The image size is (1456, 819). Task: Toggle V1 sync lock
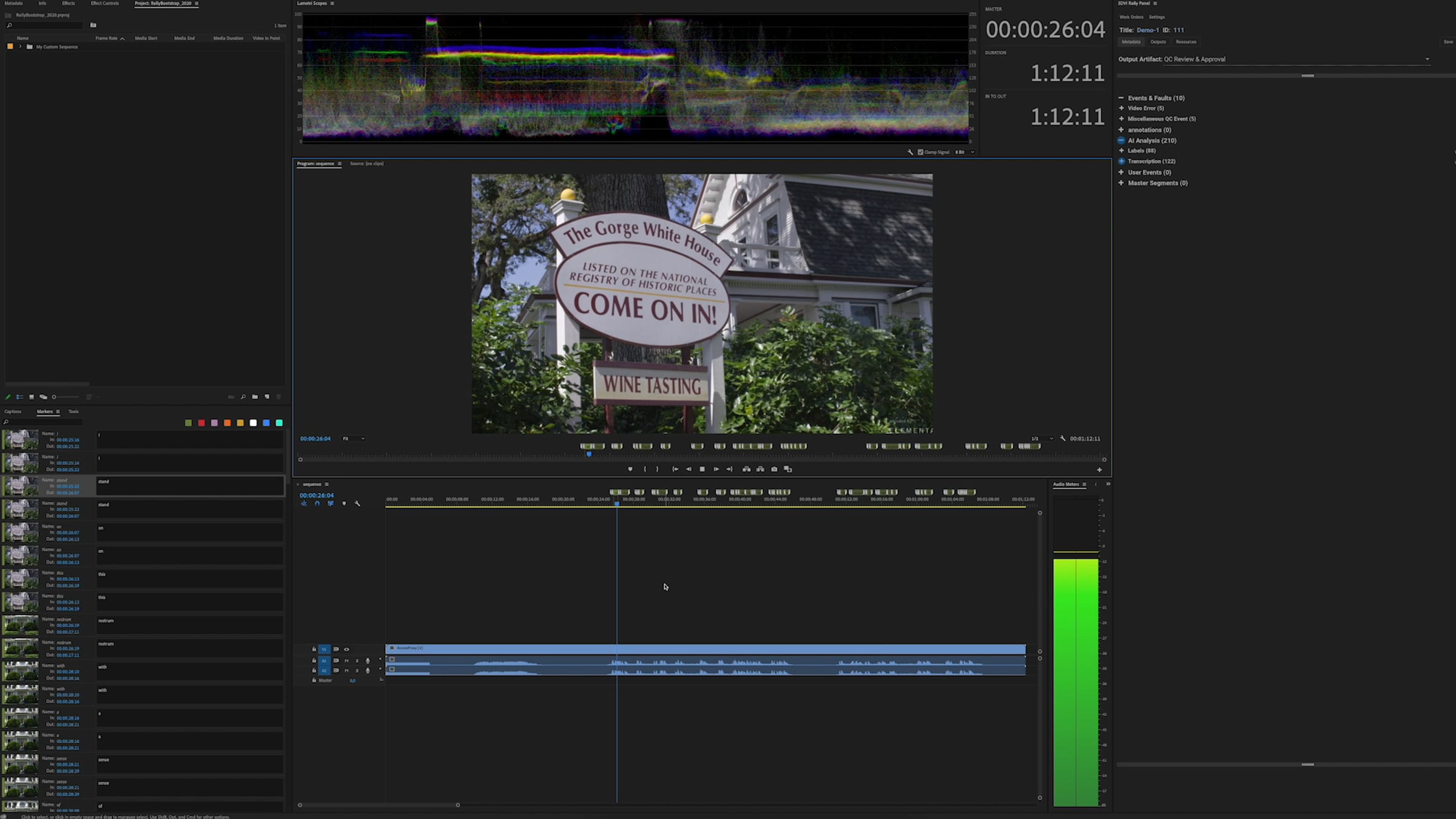pos(336,649)
